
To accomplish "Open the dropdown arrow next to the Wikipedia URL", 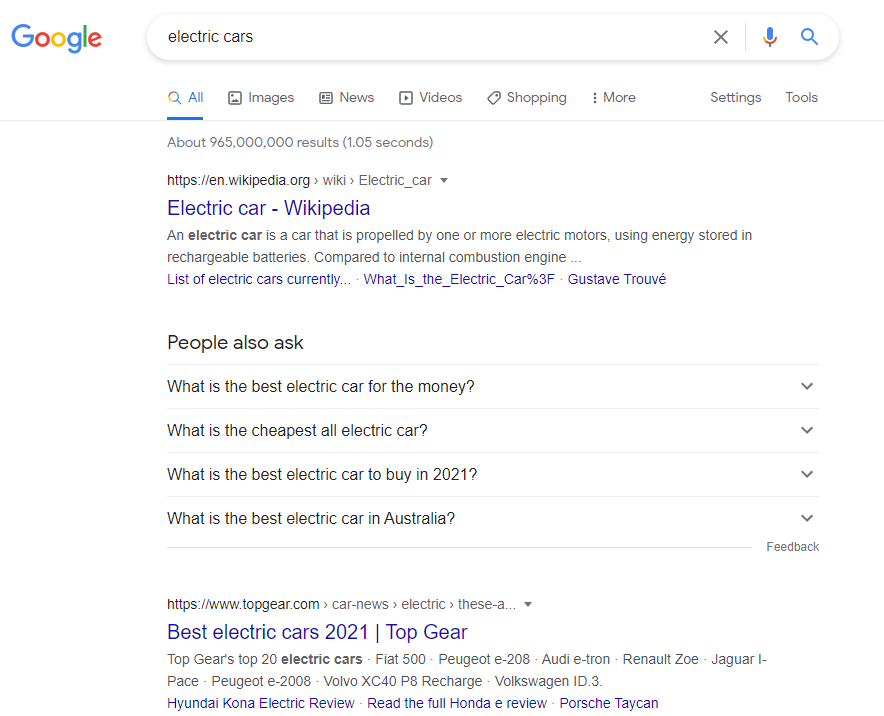I will coord(443,181).
